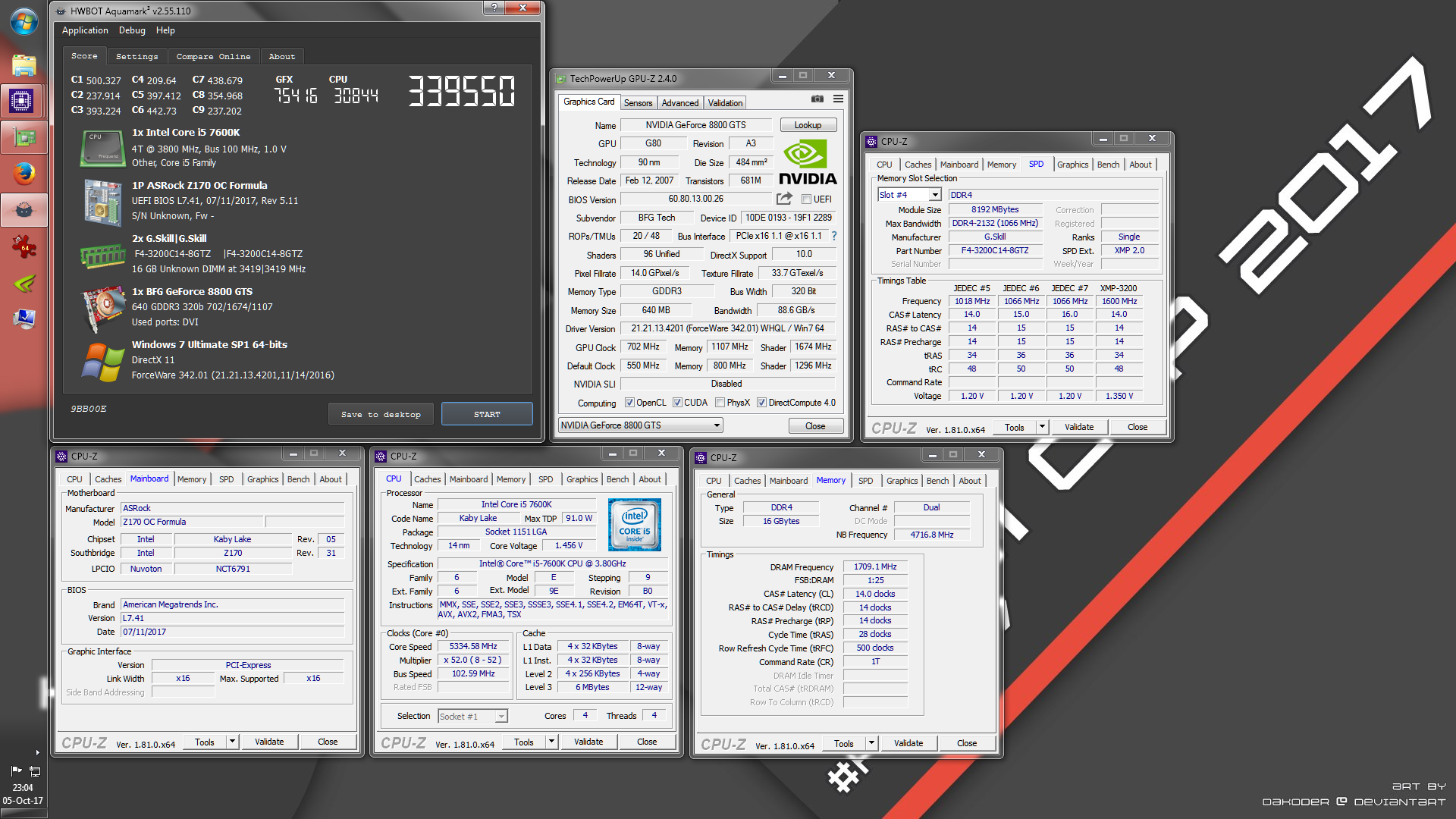Image resolution: width=1456 pixels, height=819 pixels.
Task: Open Settings tab in Aquamark
Action: tap(136, 56)
